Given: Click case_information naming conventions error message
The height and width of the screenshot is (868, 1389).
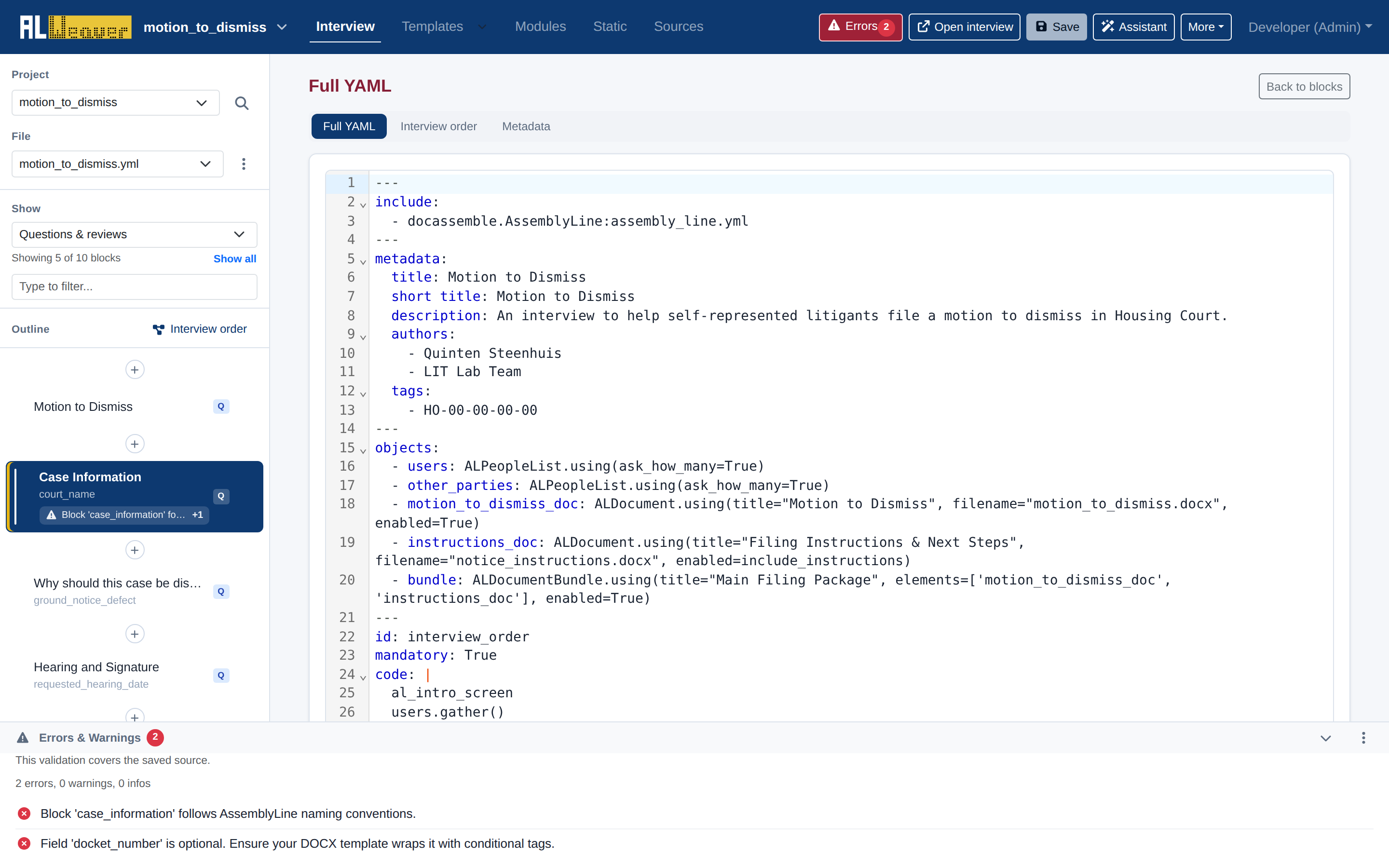Looking at the screenshot, I should [228, 814].
